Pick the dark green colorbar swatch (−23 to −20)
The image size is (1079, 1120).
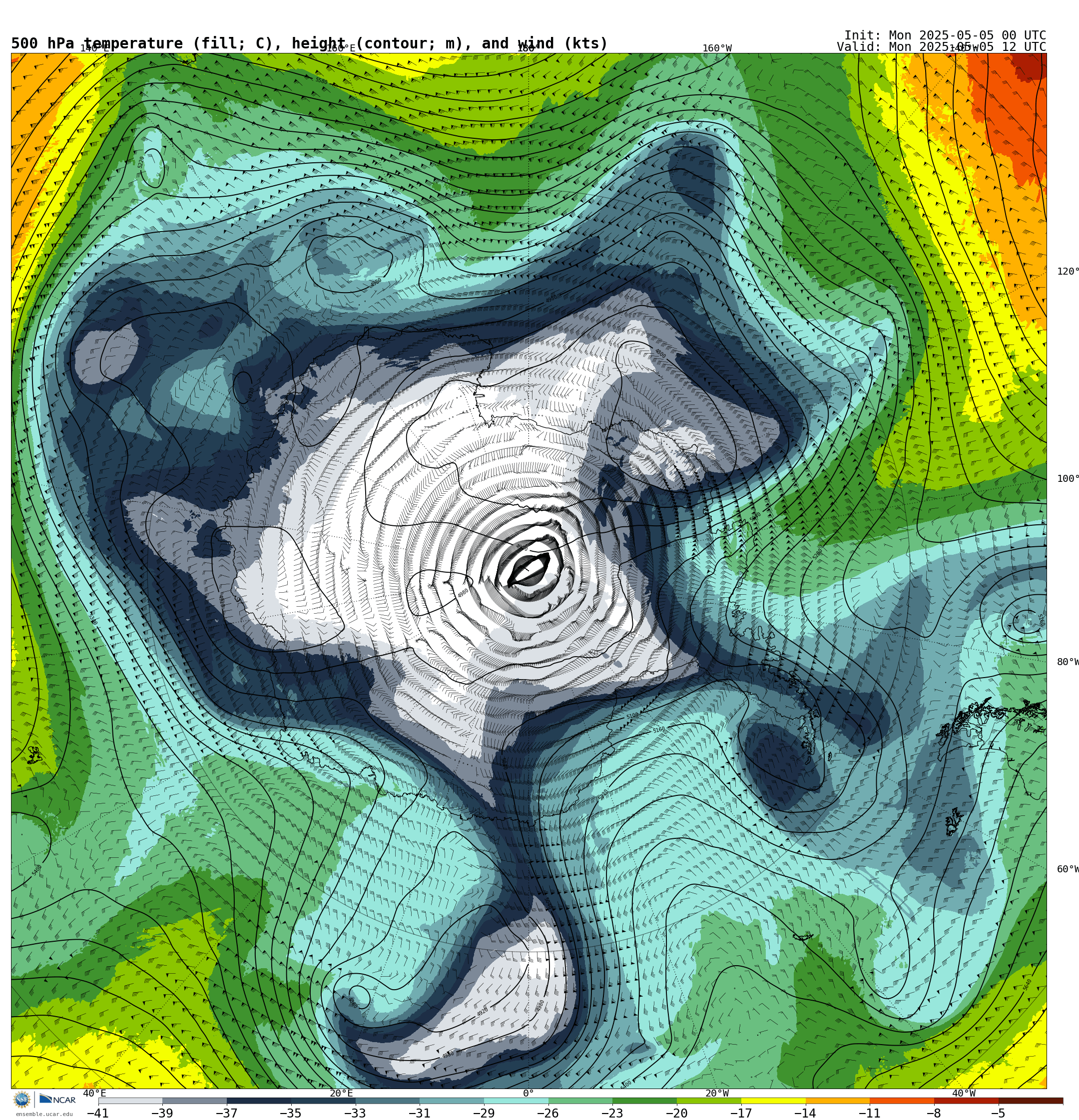(x=645, y=1101)
